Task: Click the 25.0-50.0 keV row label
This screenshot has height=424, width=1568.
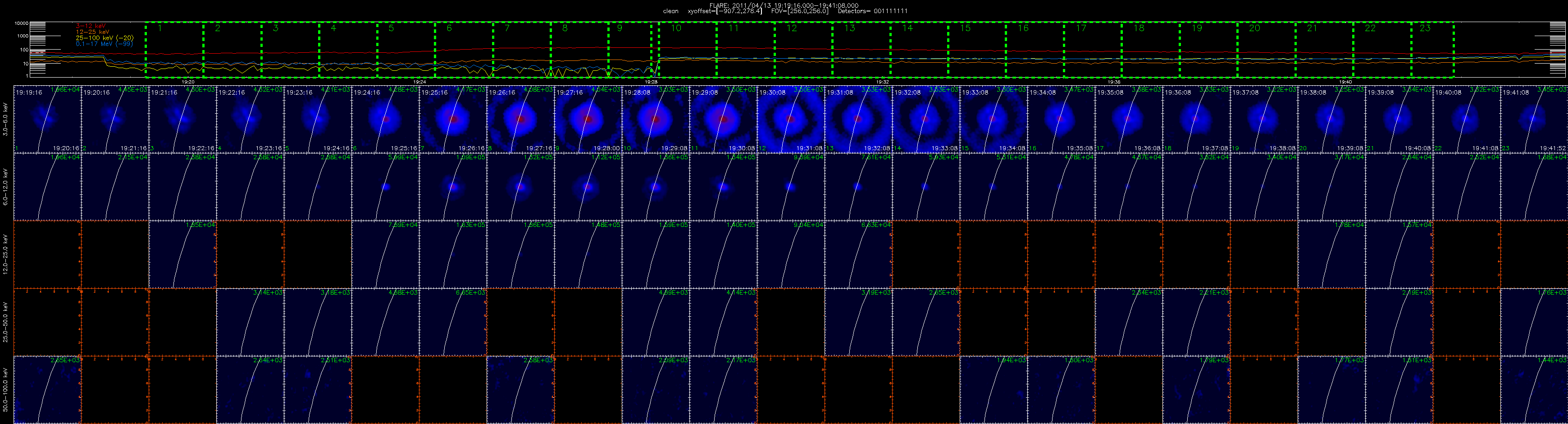Action: pyautogui.click(x=5, y=321)
